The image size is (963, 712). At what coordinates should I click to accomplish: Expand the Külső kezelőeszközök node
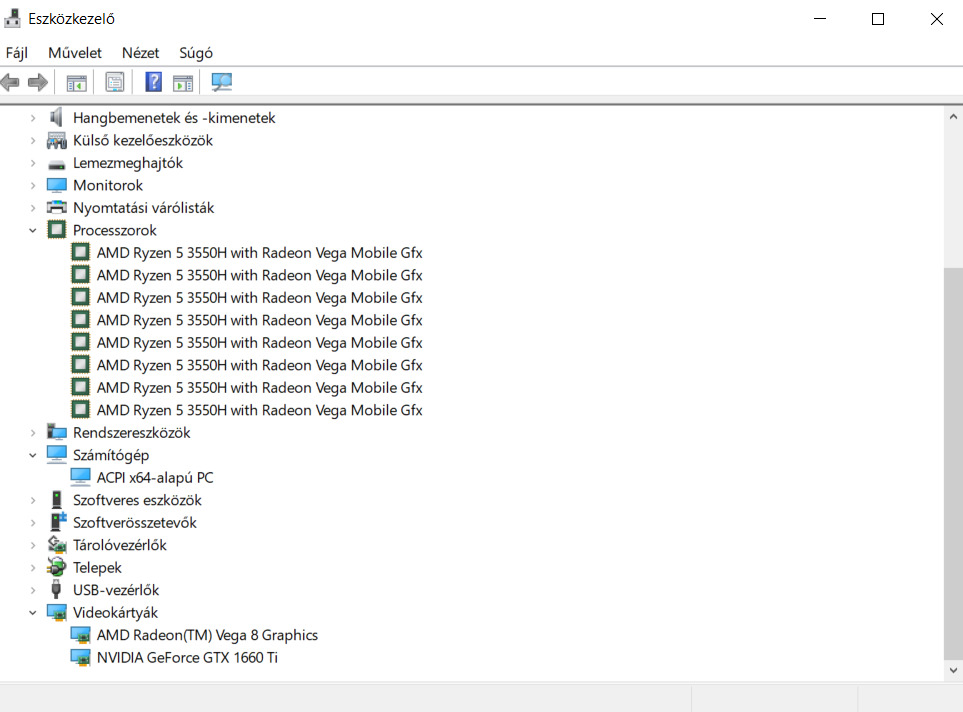33,141
